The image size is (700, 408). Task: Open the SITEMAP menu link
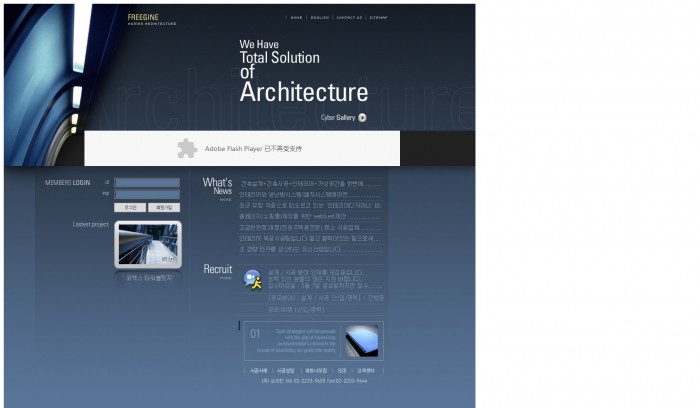(378, 18)
